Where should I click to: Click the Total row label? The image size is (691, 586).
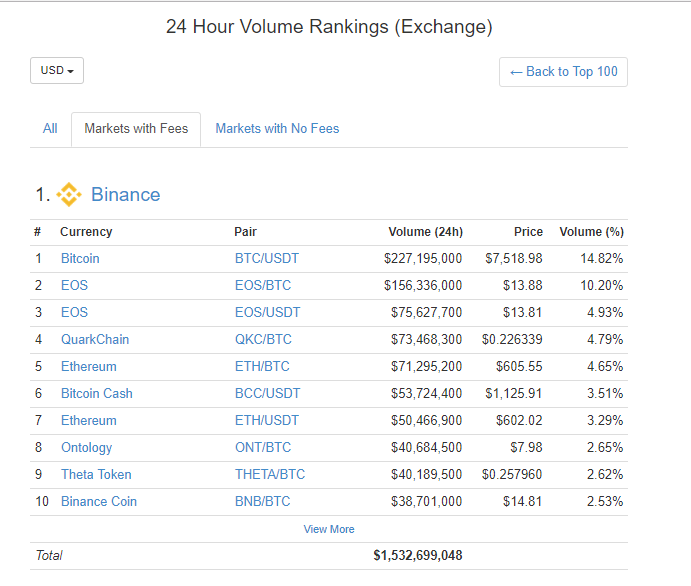pos(49,556)
